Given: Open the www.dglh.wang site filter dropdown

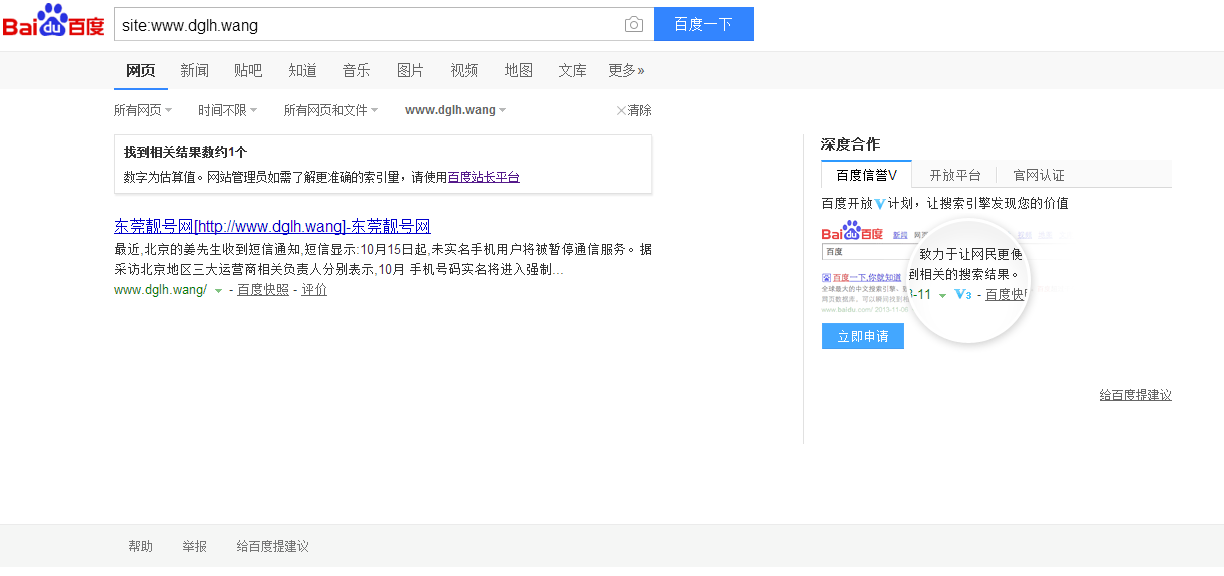Looking at the screenshot, I should tap(455, 110).
